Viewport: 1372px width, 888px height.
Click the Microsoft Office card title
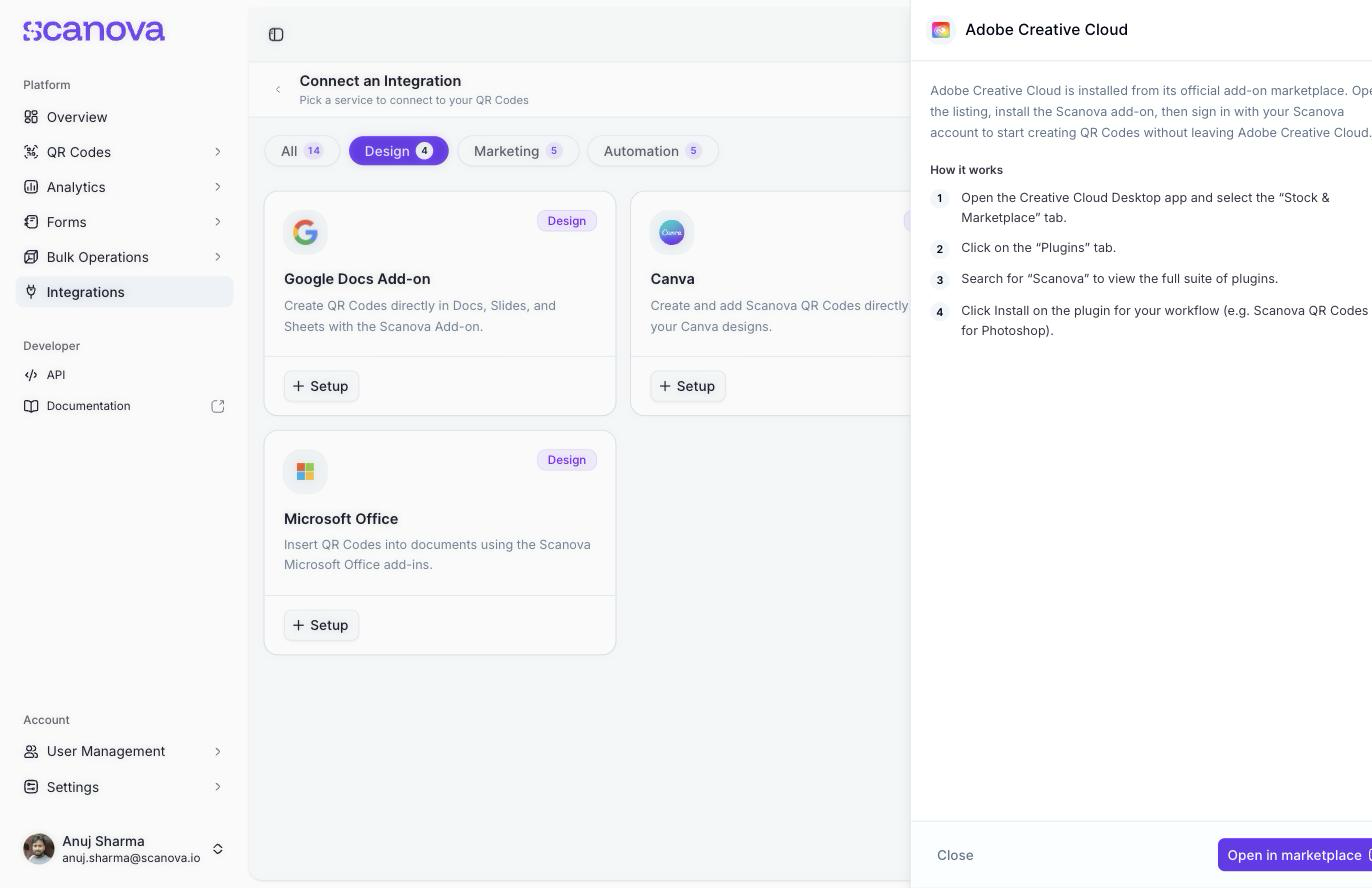(x=341, y=519)
